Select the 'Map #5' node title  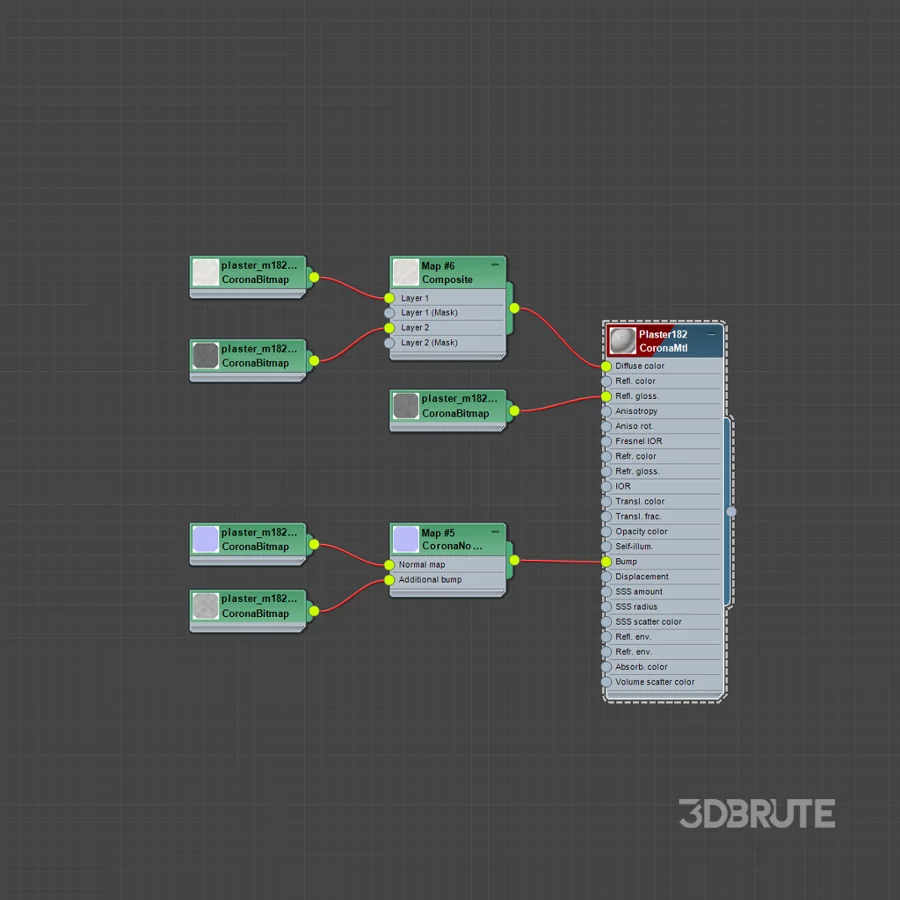438,533
